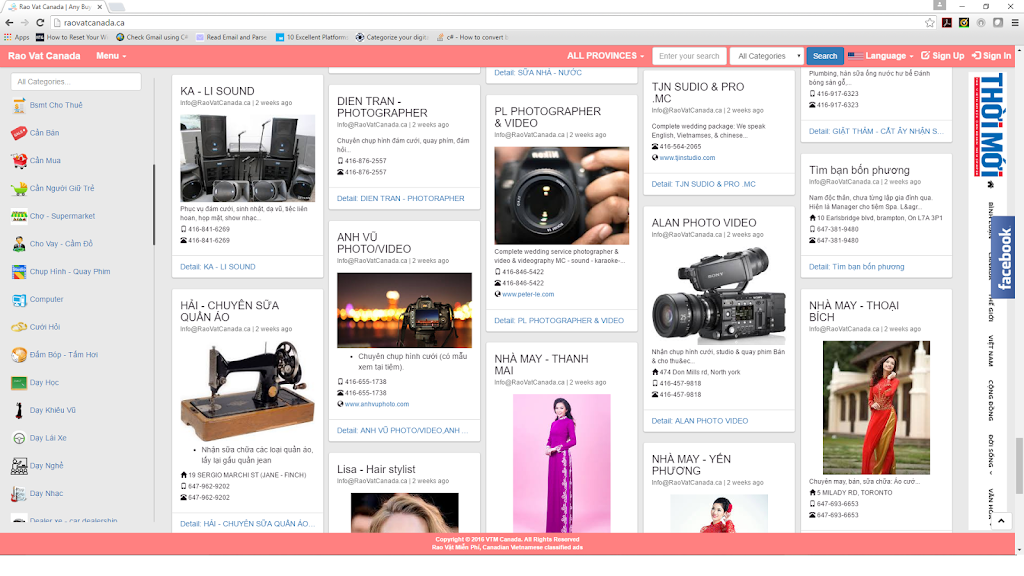The image size is (1024, 576).
Task: Open 'How to Reset Your W' bookmark
Action: coord(72,37)
